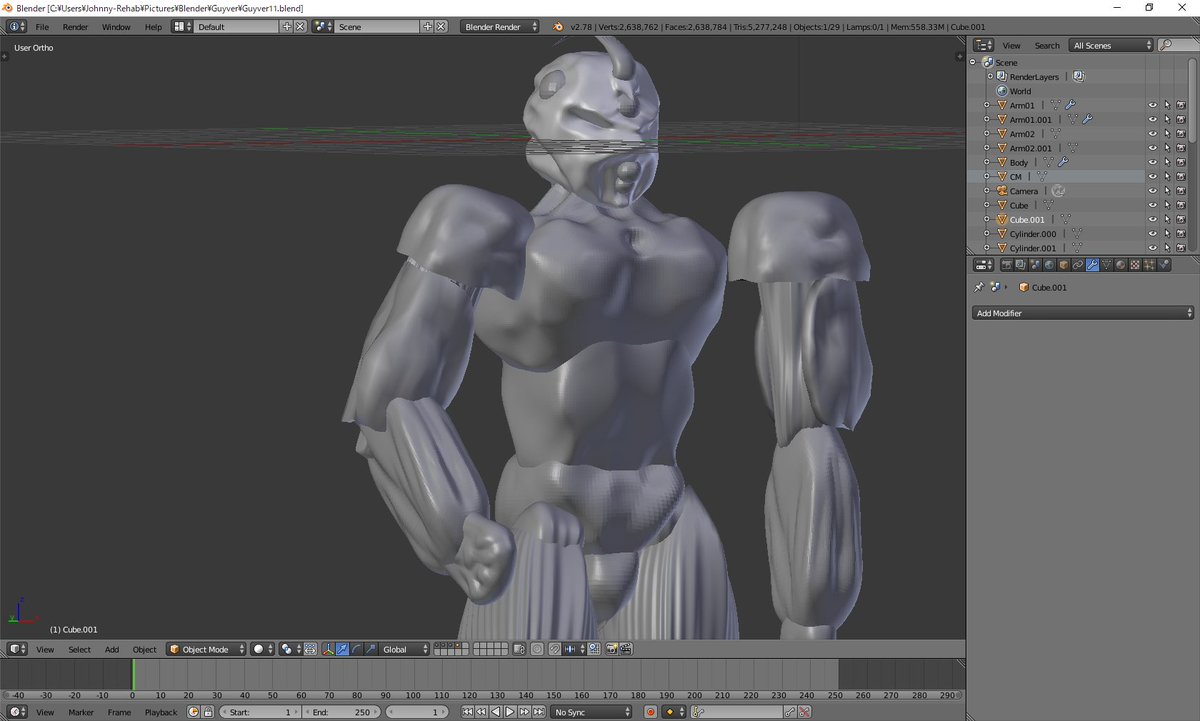The image size is (1200, 721).
Task: Open the Help menu
Action: (x=153, y=27)
